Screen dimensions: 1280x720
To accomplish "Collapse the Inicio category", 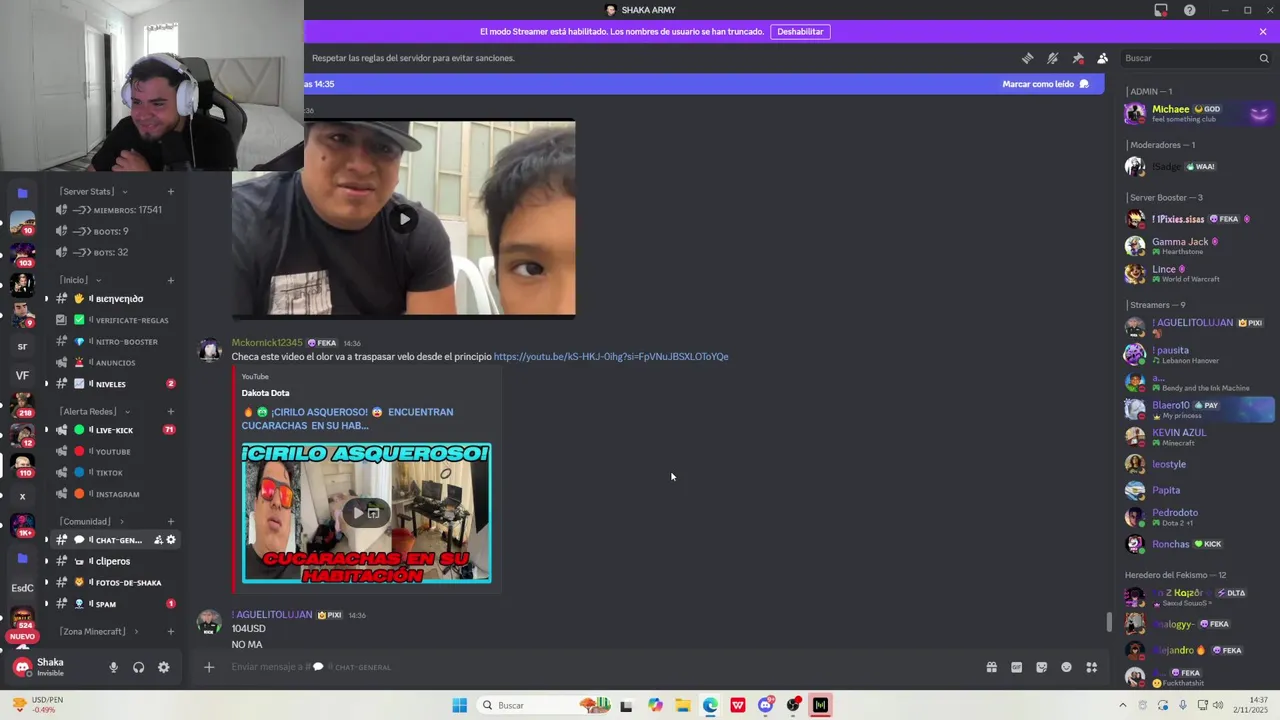I will pyautogui.click(x=80, y=280).
